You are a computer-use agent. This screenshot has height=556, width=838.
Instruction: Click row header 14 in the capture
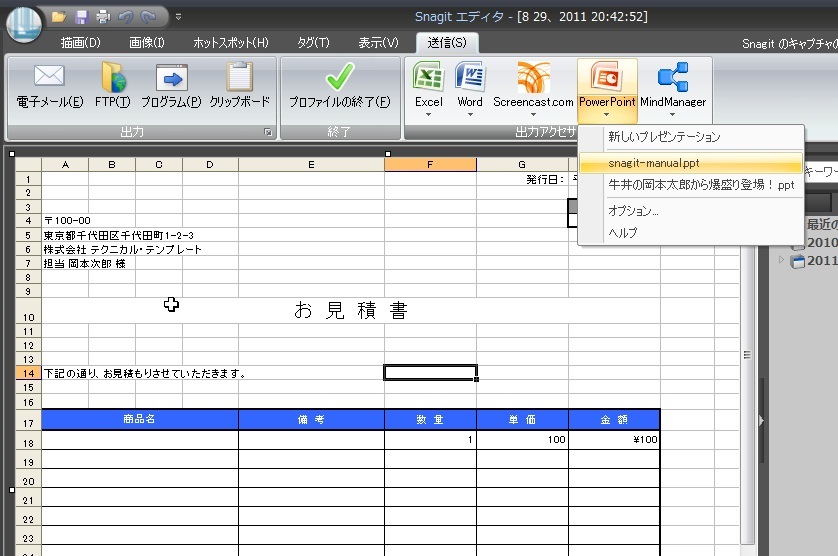pyautogui.click(x=28, y=374)
